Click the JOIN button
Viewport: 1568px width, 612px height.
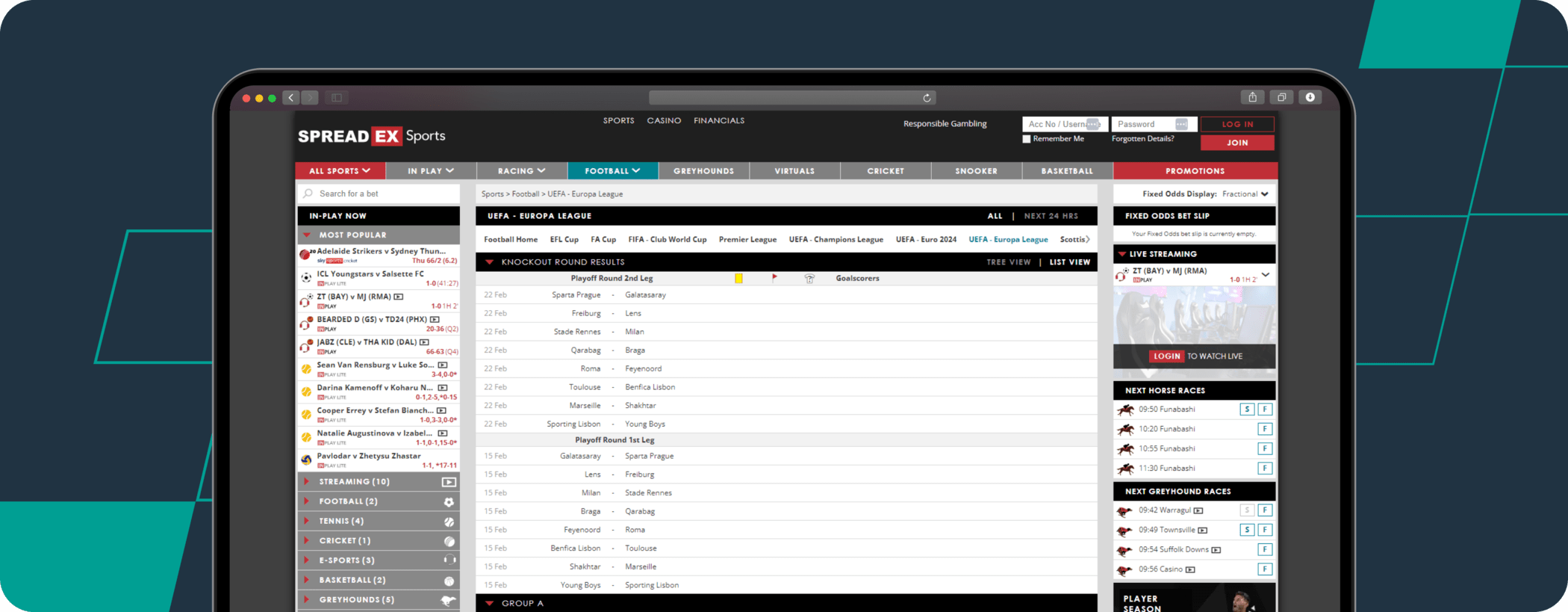point(1237,143)
